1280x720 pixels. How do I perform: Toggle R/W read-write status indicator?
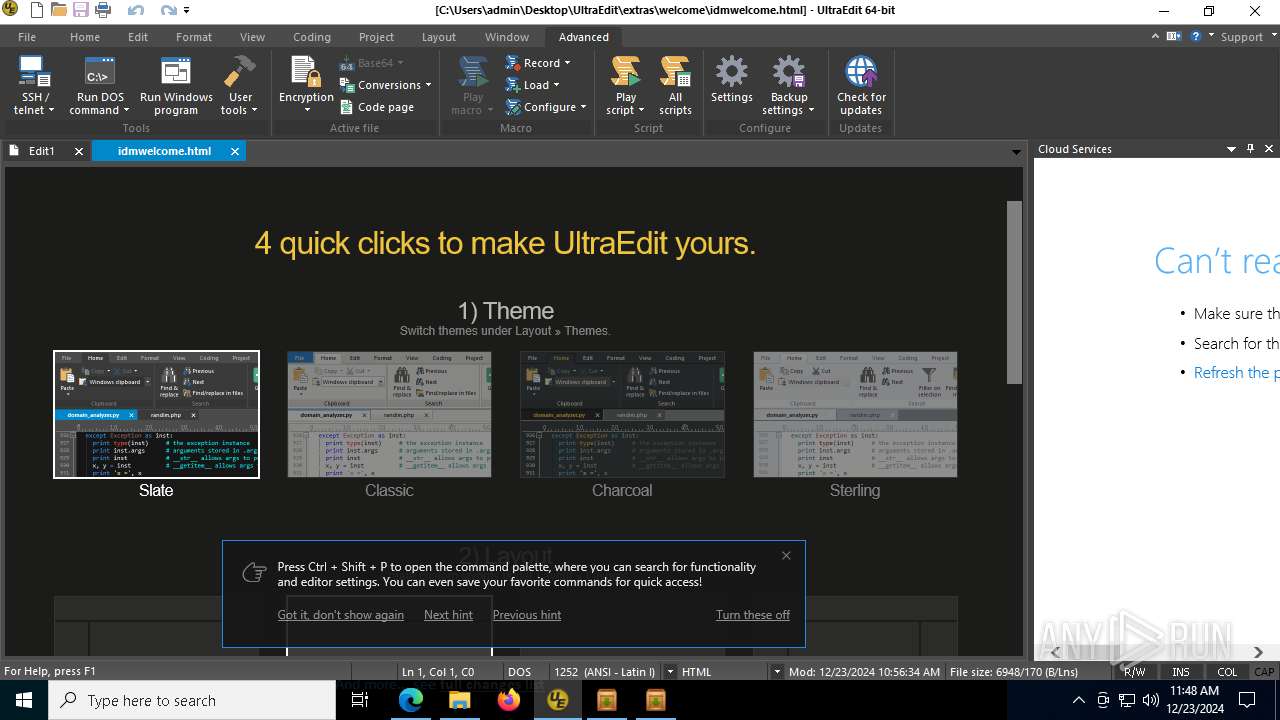[x=1135, y=672]
